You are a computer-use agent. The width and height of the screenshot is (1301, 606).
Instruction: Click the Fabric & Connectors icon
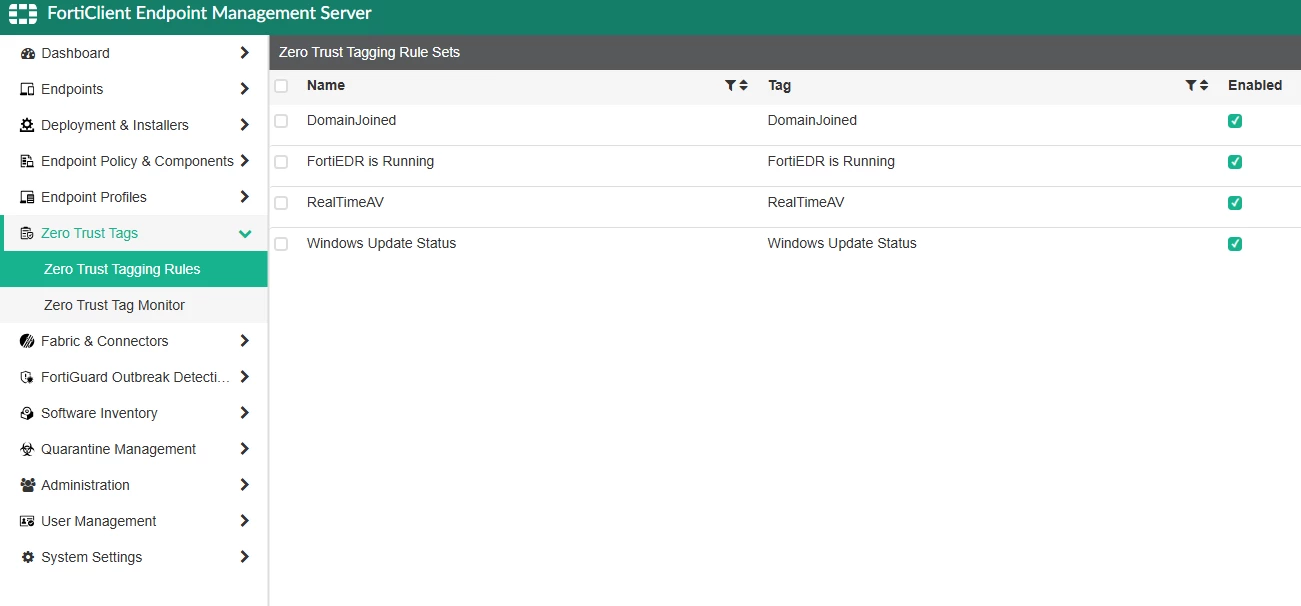pyautogui.click(x=28, y=341)
